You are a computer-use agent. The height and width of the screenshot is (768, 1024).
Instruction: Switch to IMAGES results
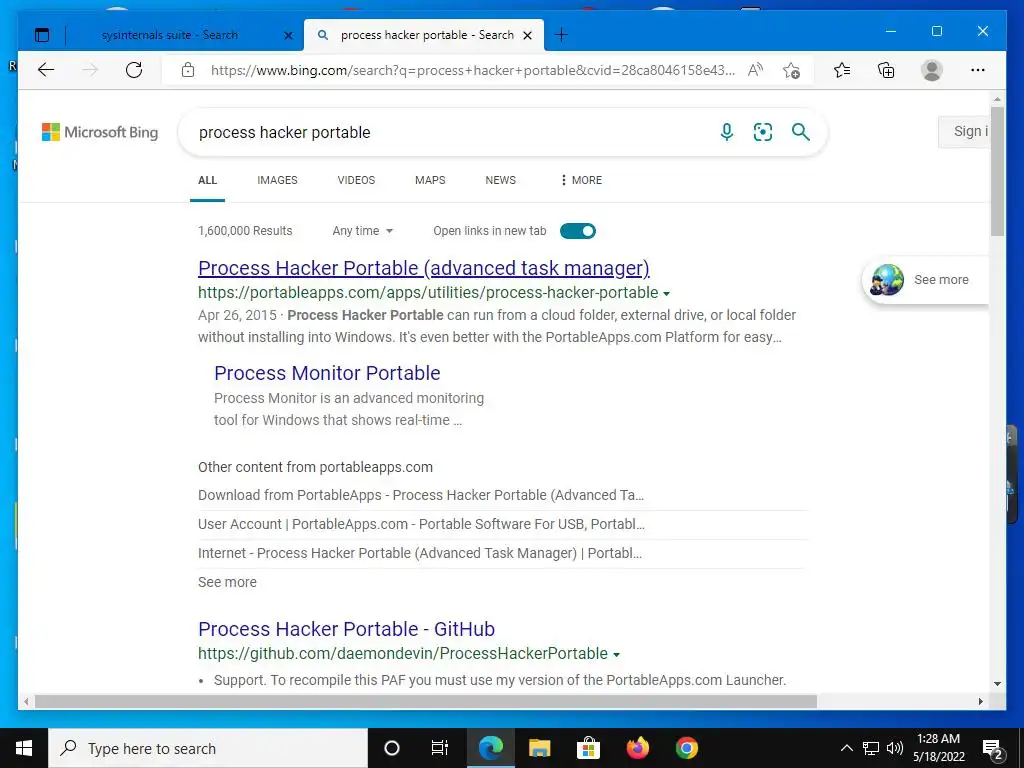click(x=277, y=180)
